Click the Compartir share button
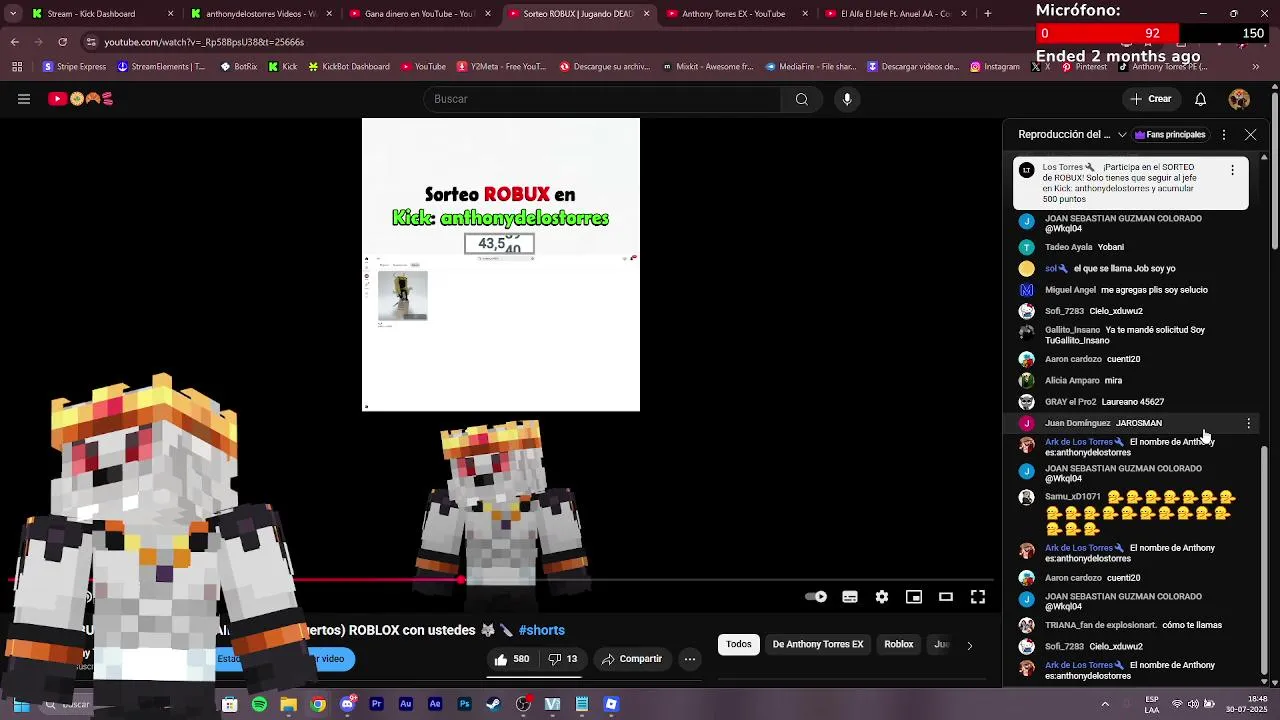 (x=631, y=659)
